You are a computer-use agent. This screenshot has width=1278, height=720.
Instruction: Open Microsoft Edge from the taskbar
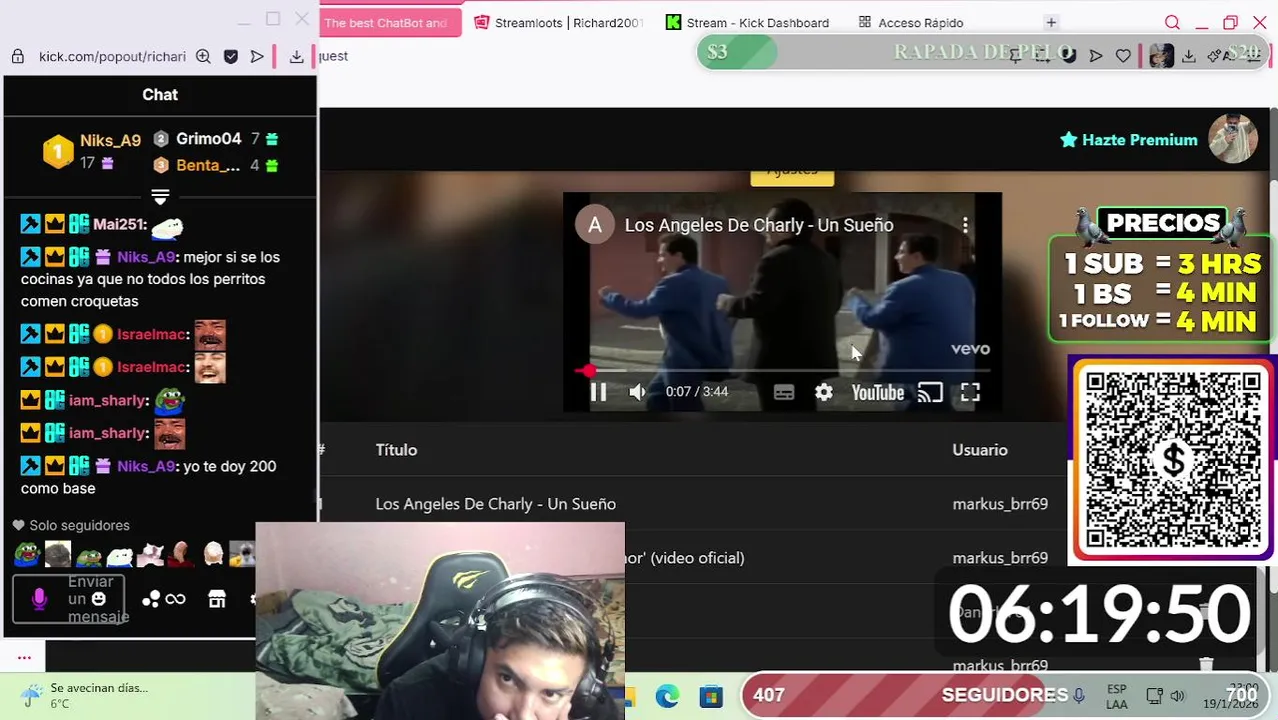click(667, 696)
